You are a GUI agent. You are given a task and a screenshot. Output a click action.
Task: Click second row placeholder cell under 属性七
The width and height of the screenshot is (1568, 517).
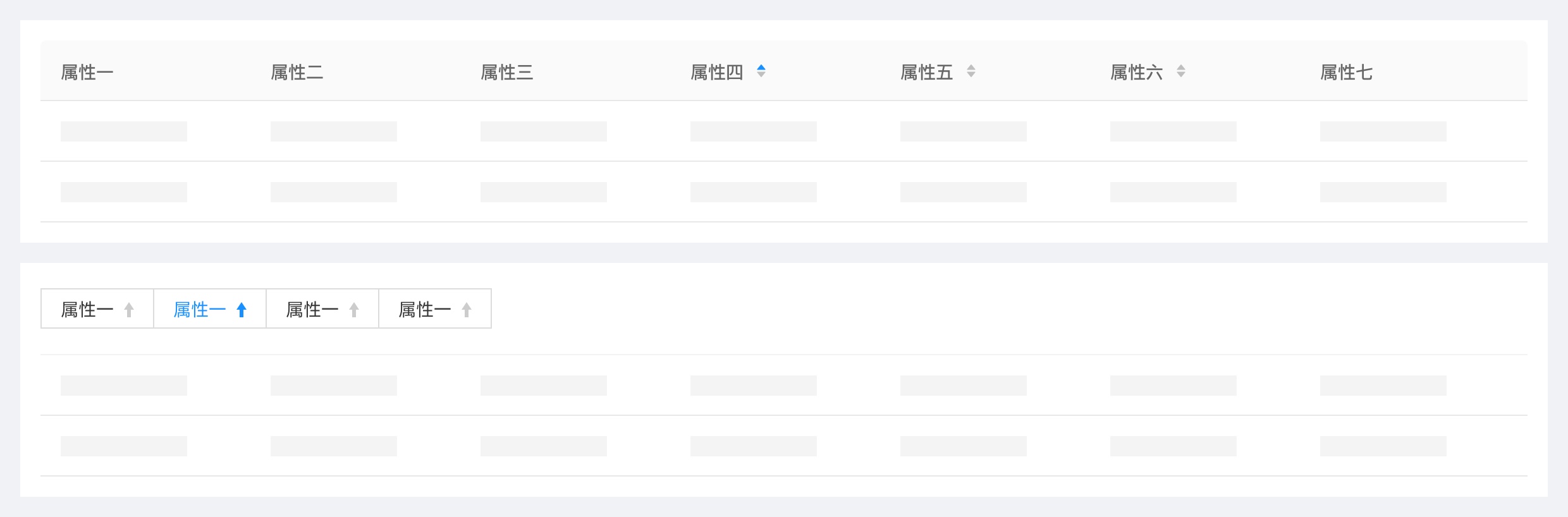[x=1383, y=192]
